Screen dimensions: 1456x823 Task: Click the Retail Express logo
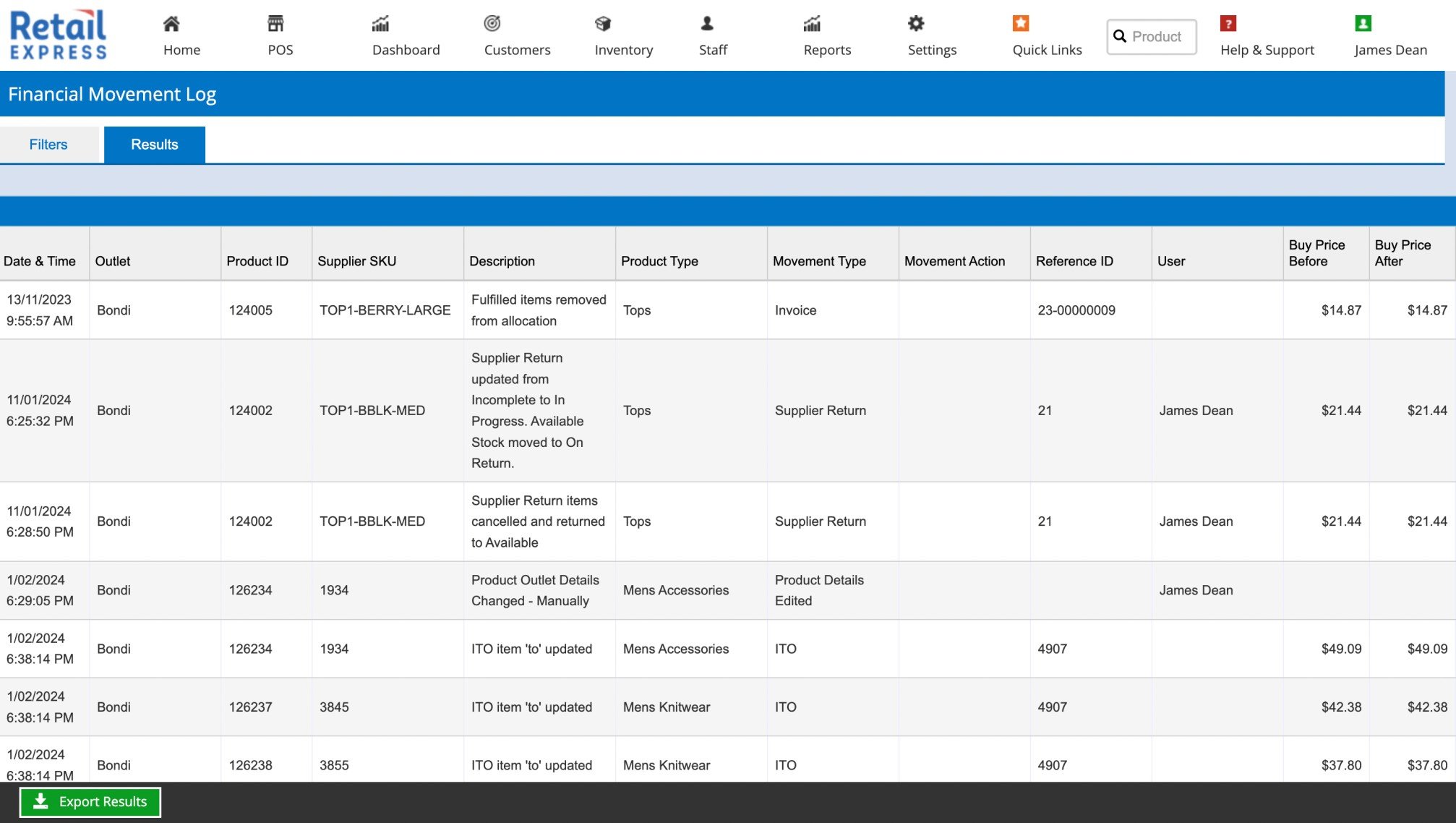[x=58, y=35]
